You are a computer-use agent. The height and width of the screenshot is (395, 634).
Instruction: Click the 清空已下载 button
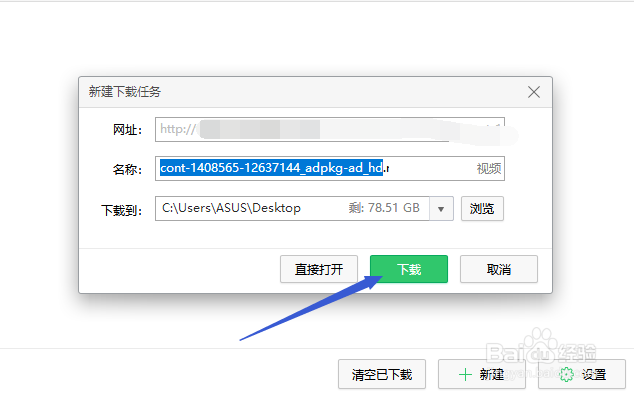[x=382, y=374]
